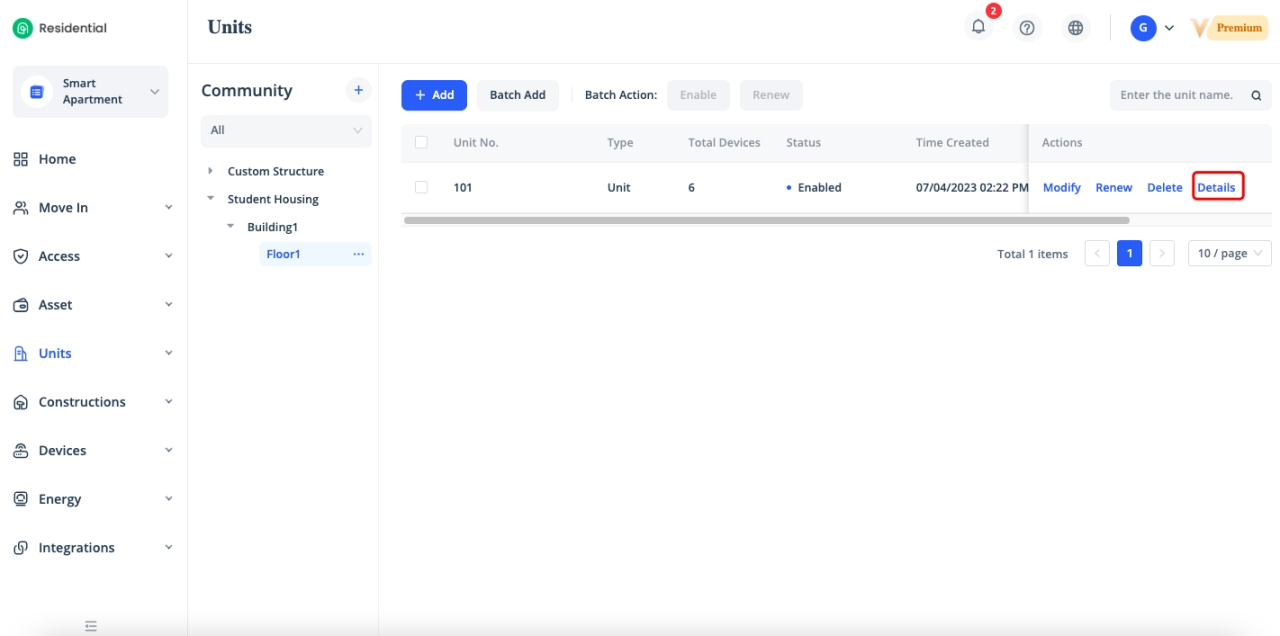Focus the unit name search field
The image size is (1280, 636).
pos(1177,96)
